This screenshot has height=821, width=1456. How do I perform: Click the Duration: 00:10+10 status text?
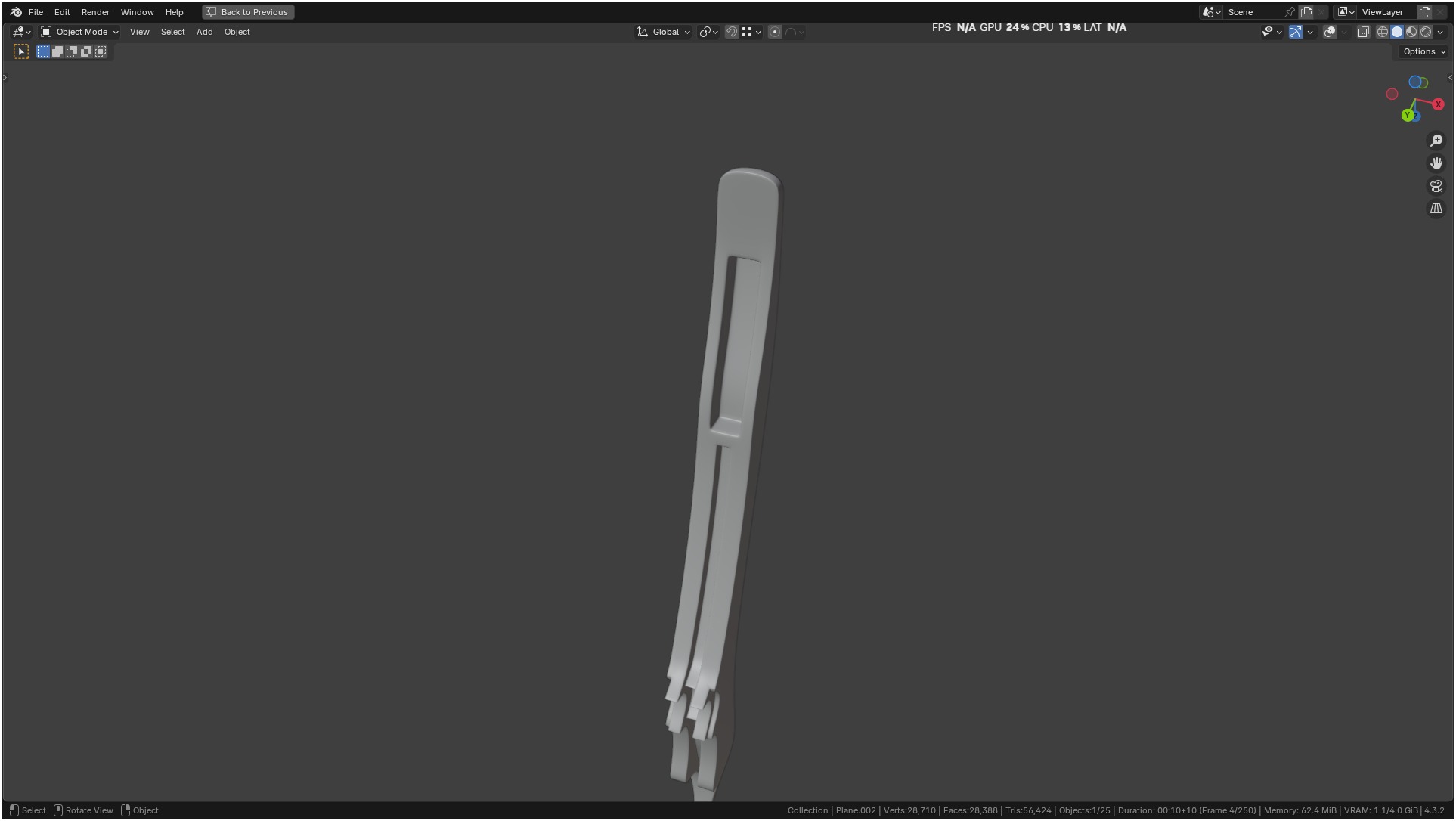tap(1187, 810)
